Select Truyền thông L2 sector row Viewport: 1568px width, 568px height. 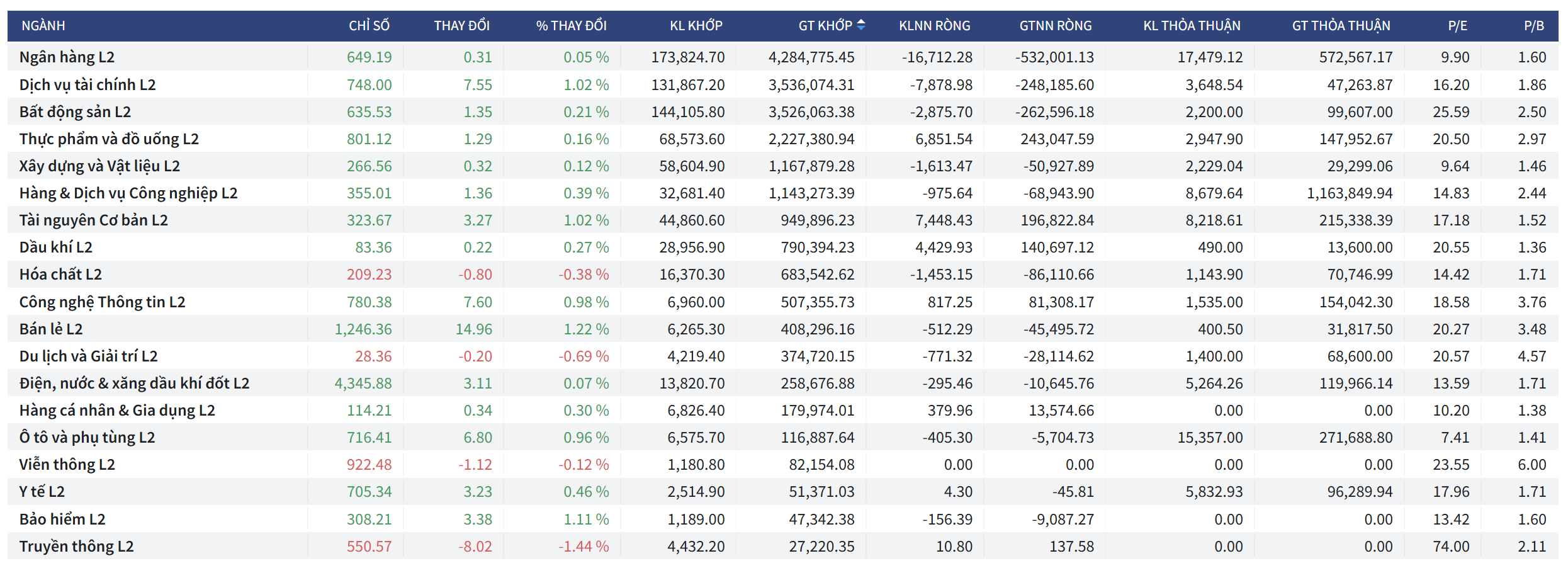pyautogui.click(x=76, y=547)
